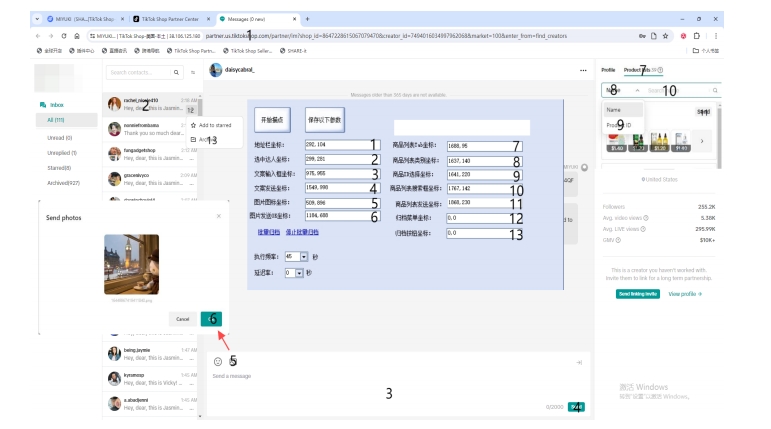Select Name option in filter dropdown
The height and width of the screenshot is (429, 771).
pos(623,110)
